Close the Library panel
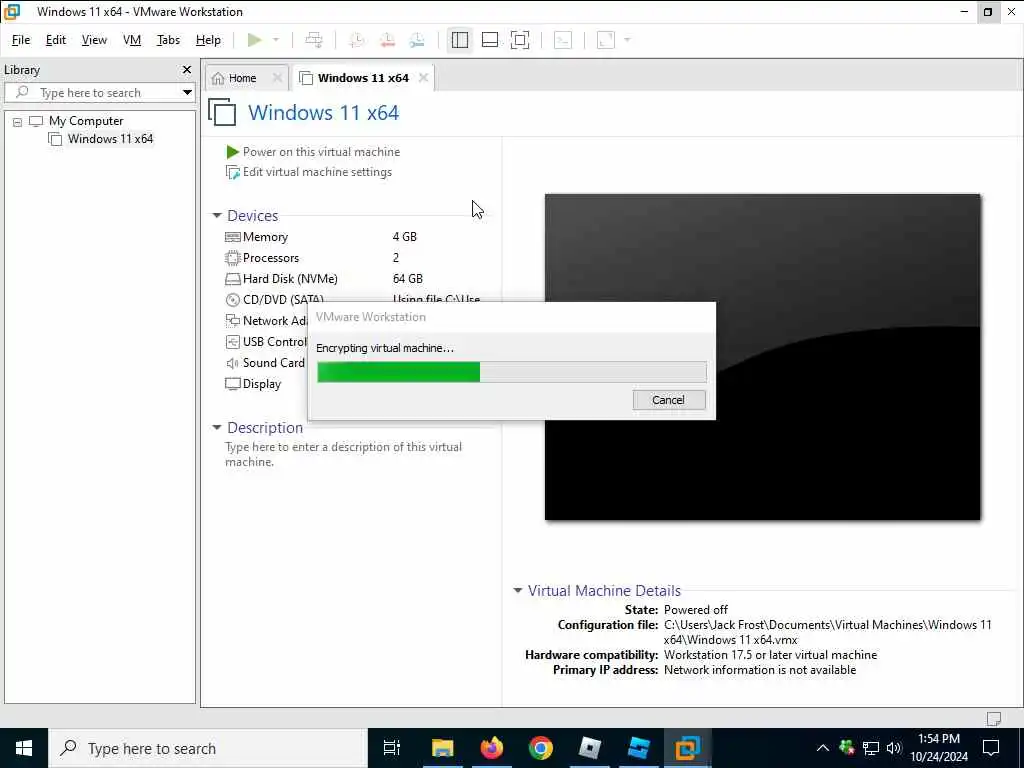 (x=187, y=69)
